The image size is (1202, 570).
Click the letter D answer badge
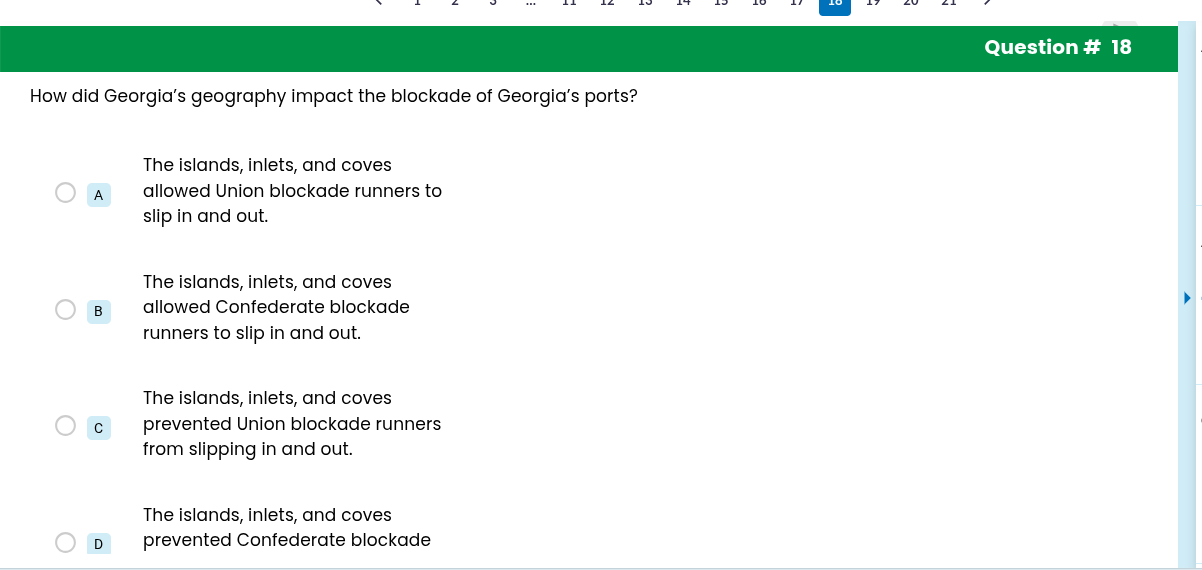pyautogui.click(x=98, y=544)
